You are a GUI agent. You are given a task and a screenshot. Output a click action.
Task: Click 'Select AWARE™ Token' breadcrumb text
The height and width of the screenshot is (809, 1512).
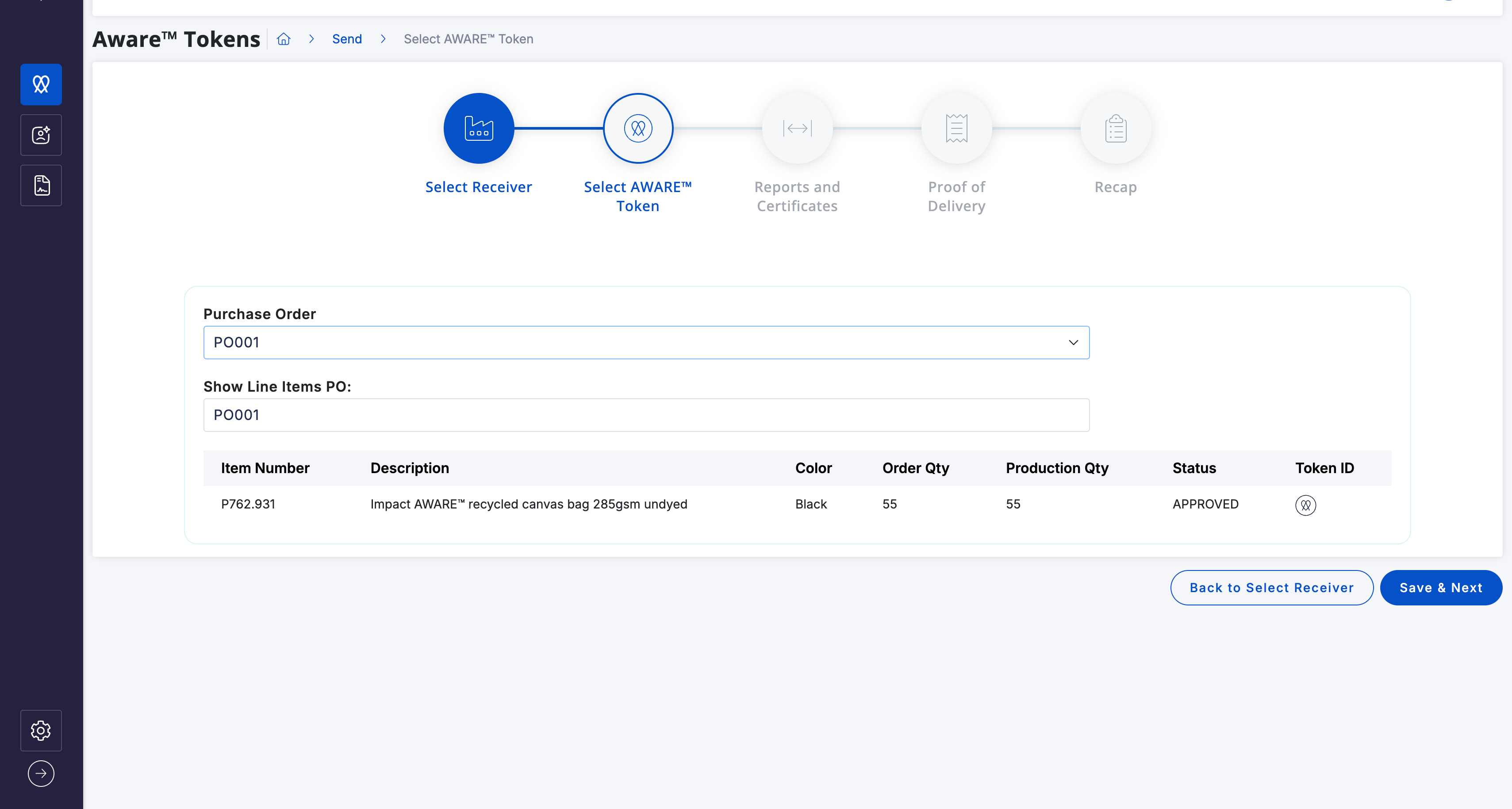468,39
